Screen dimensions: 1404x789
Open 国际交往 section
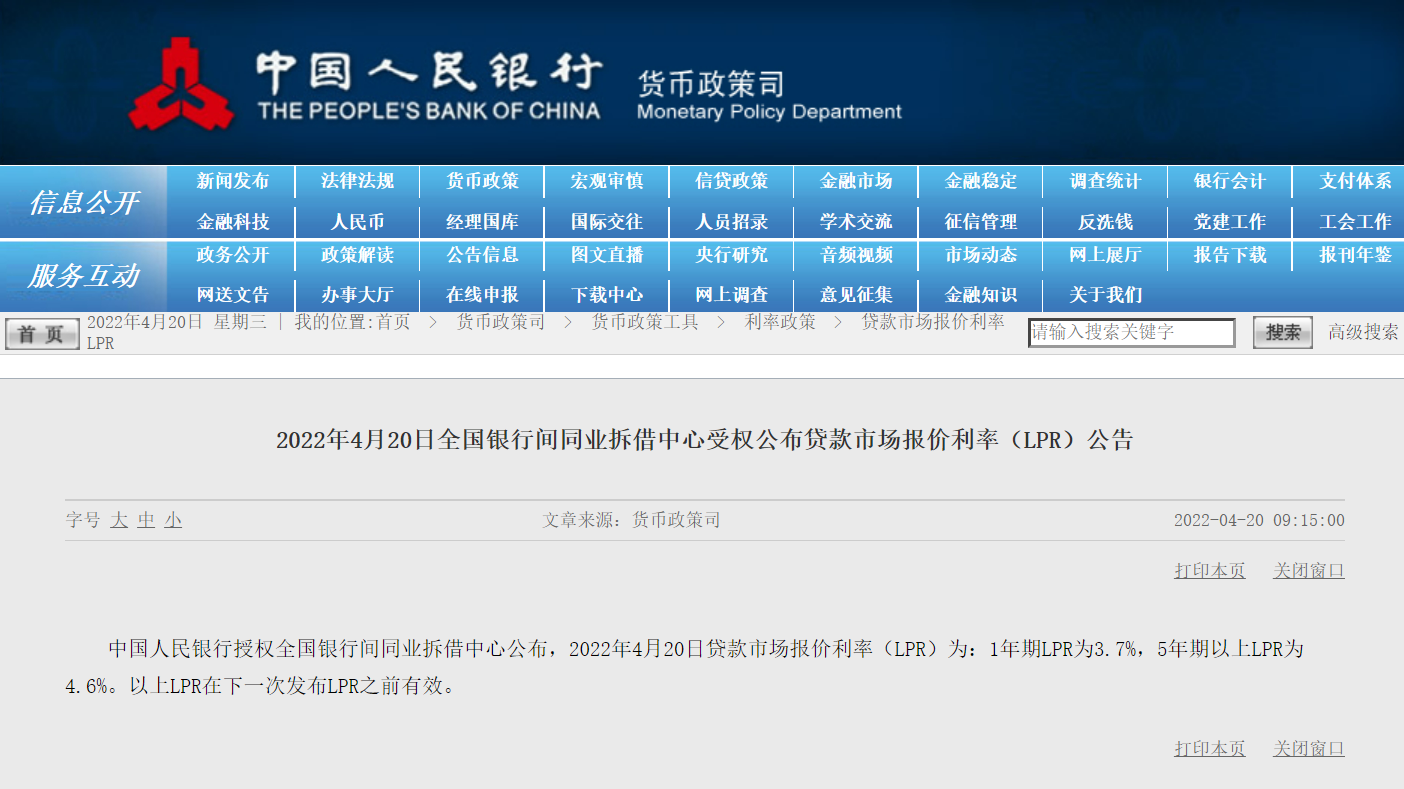coord(607,222)
